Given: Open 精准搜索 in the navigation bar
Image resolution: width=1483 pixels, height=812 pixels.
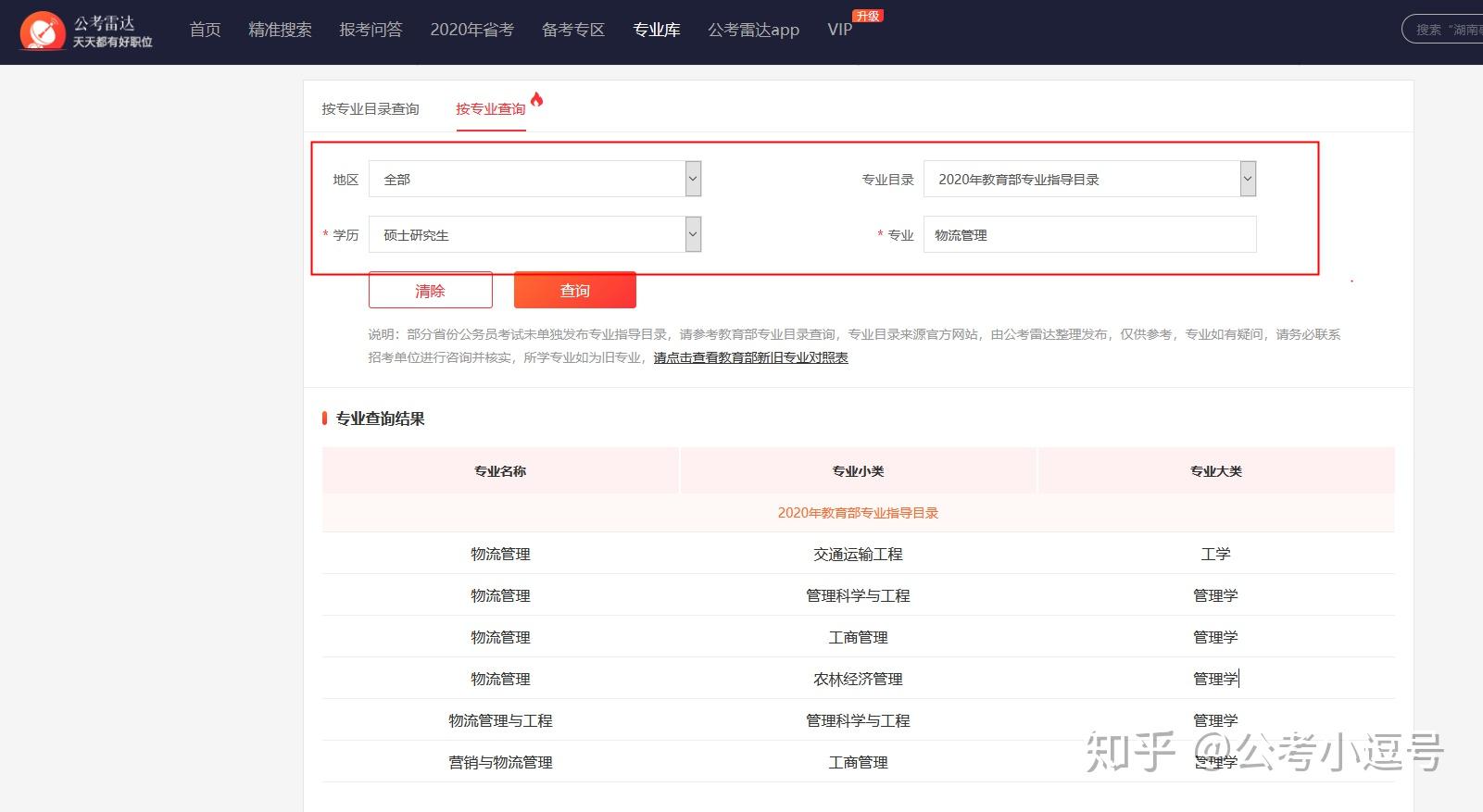Looking at the screenshot, I should pos(280,30).
